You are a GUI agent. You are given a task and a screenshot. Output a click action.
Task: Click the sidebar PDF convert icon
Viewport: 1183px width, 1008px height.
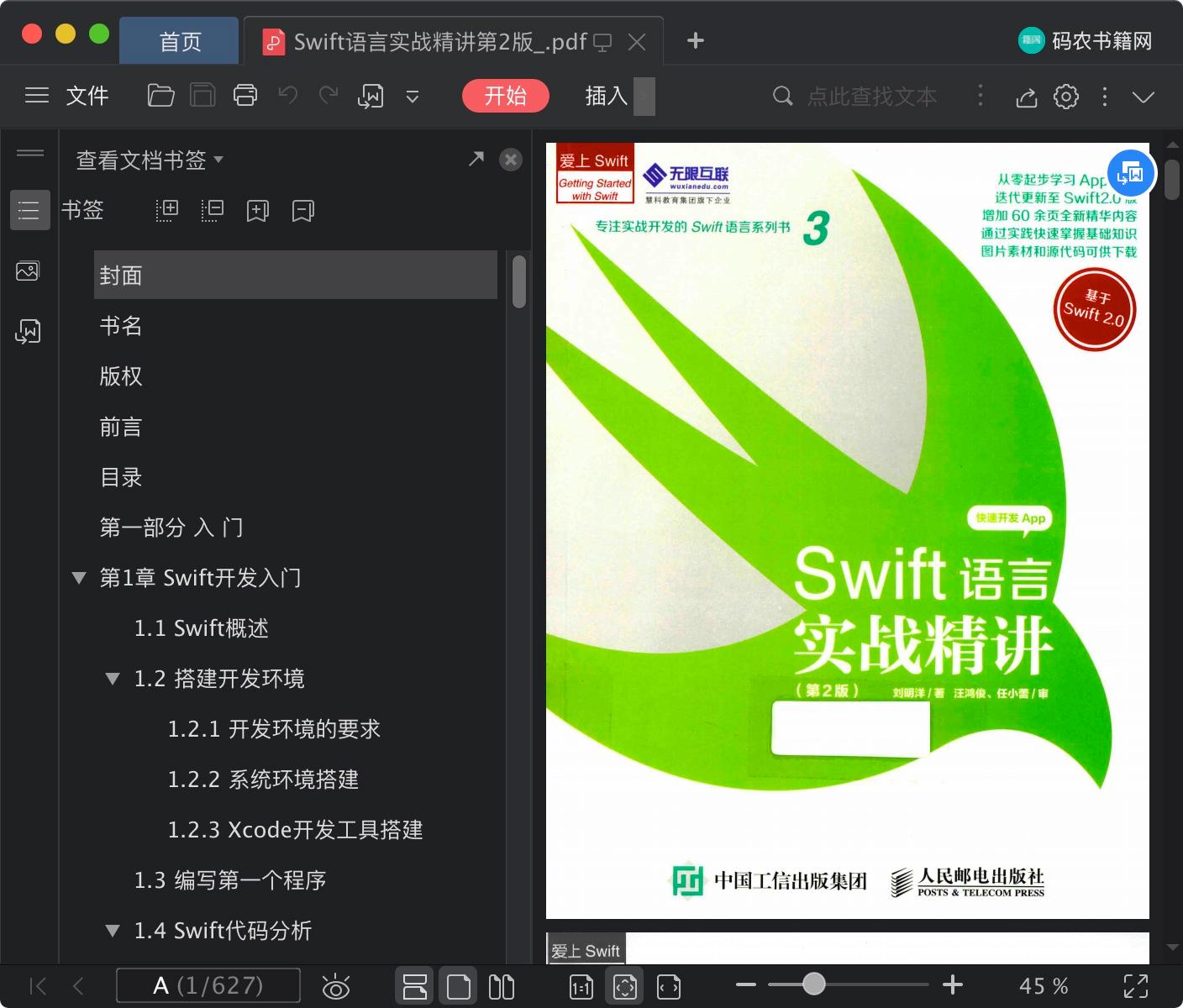(x=28, y=332)
